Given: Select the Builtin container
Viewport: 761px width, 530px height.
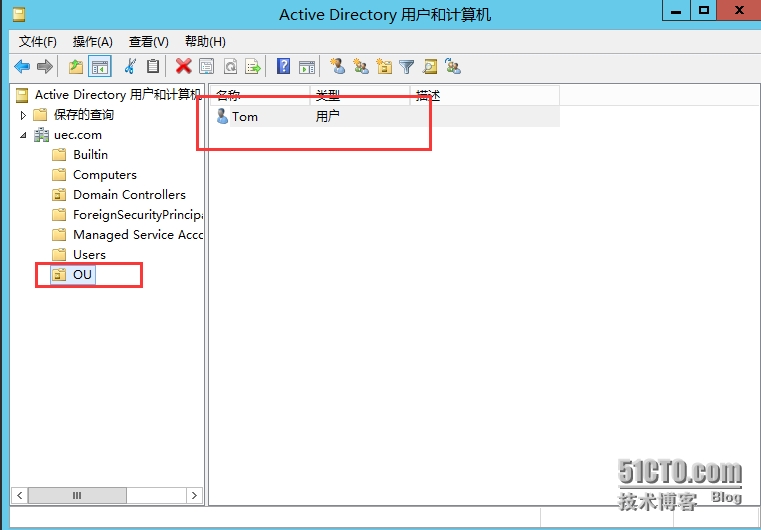Looking at the screenshot, I should point(80,155).
